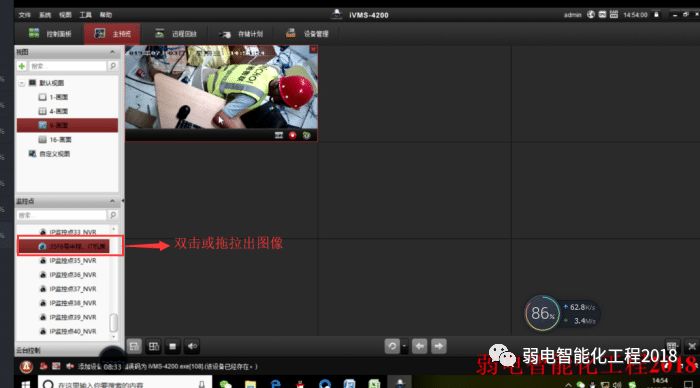
Task: Select the highlighted 9-画面 view layout
Action: point(67,125)
